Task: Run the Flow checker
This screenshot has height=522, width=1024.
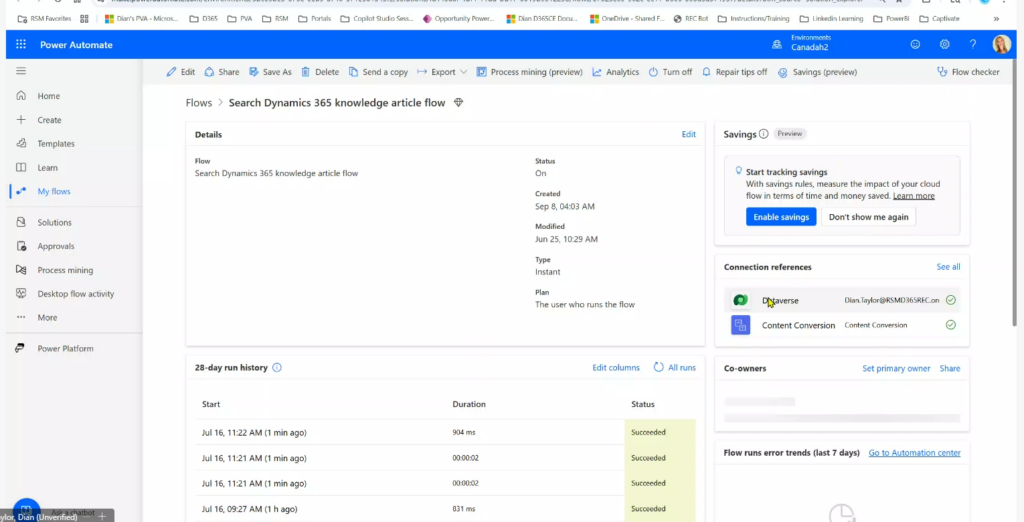Action: tap(968, 72)
